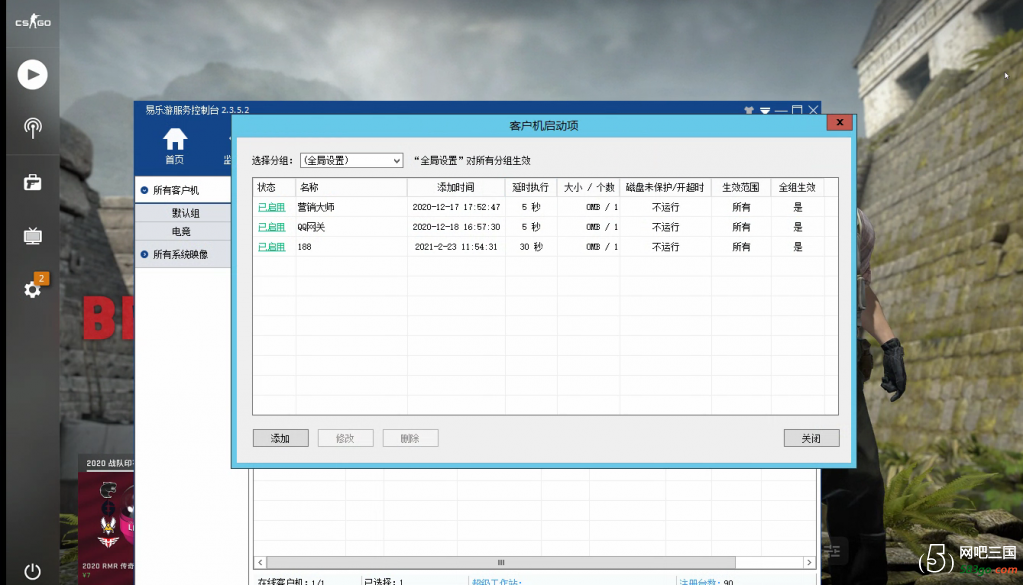Click the CS:GO power quit icon
This screenshot has width=1023, height=585.
click(x=33, y=571)
